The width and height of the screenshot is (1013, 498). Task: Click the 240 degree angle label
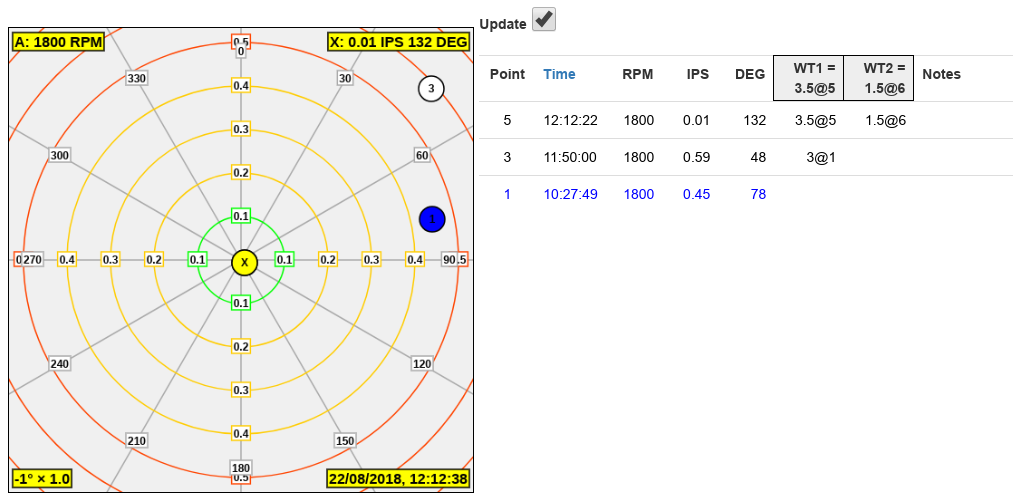point(59,364)
